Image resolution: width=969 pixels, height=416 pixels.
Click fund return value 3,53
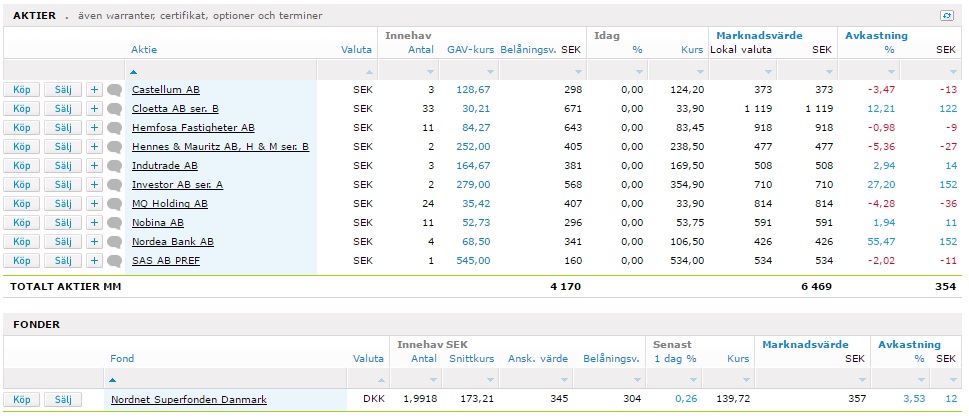[914, 399]
